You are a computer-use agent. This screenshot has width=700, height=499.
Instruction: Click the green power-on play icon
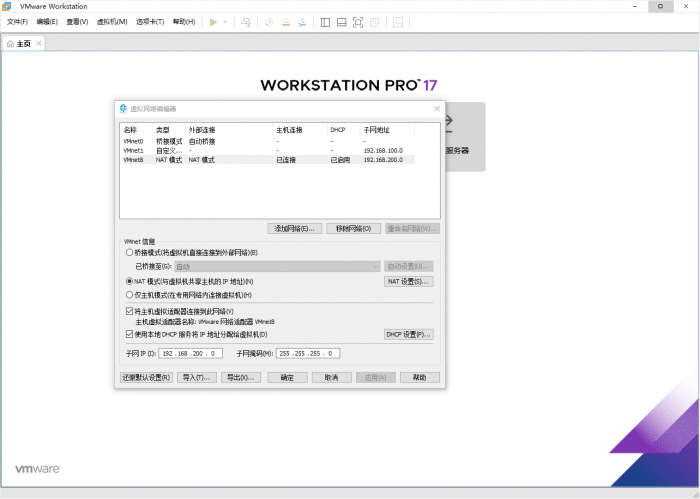213,21
